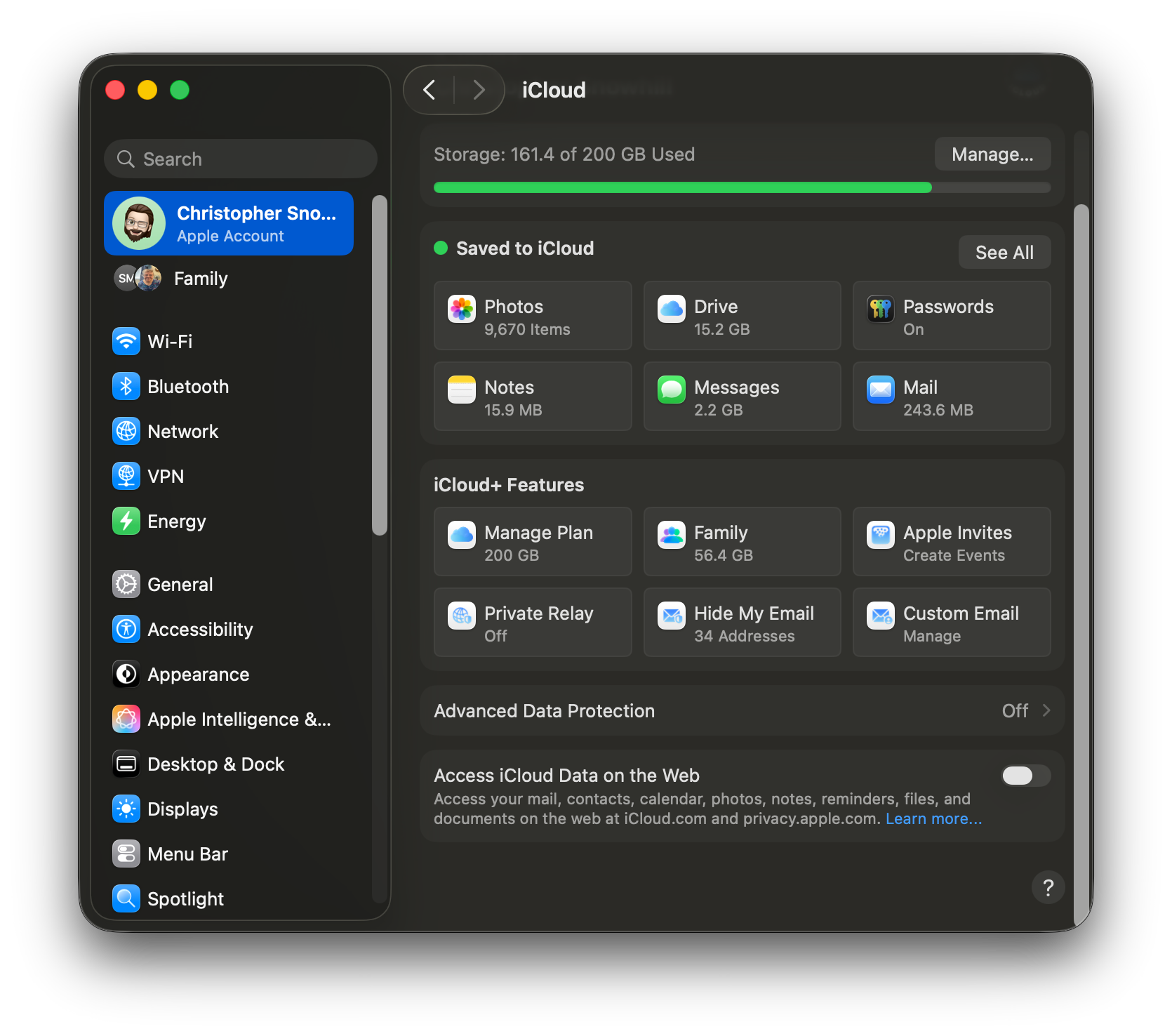Open Accessibility settings in sidebar
Screen dimensions: 1172x1036
coord(199,630)
